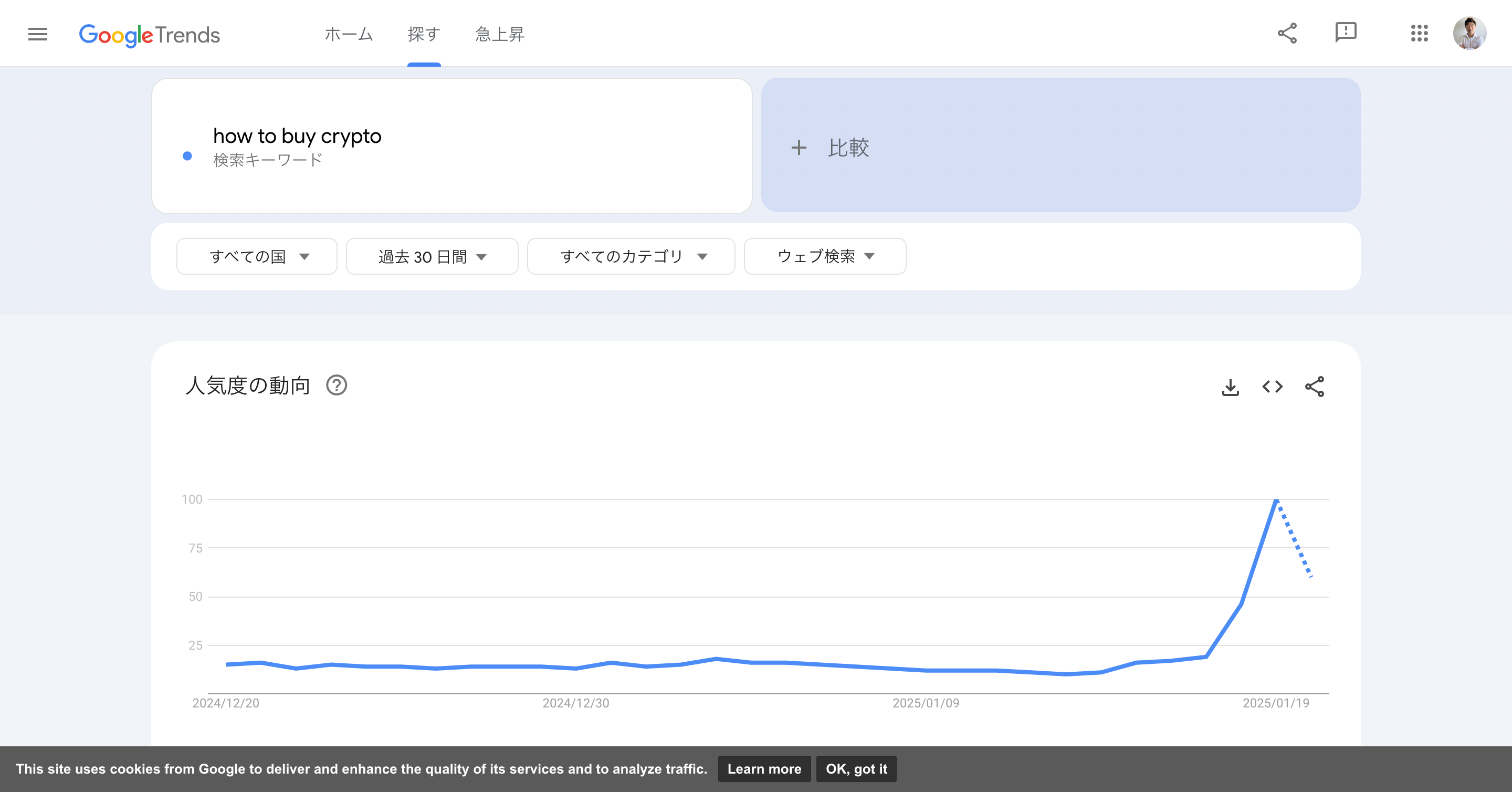Click the user profile avatar
The width and height of the screenshot is (1512, 792).
[x=1469, y=33]
